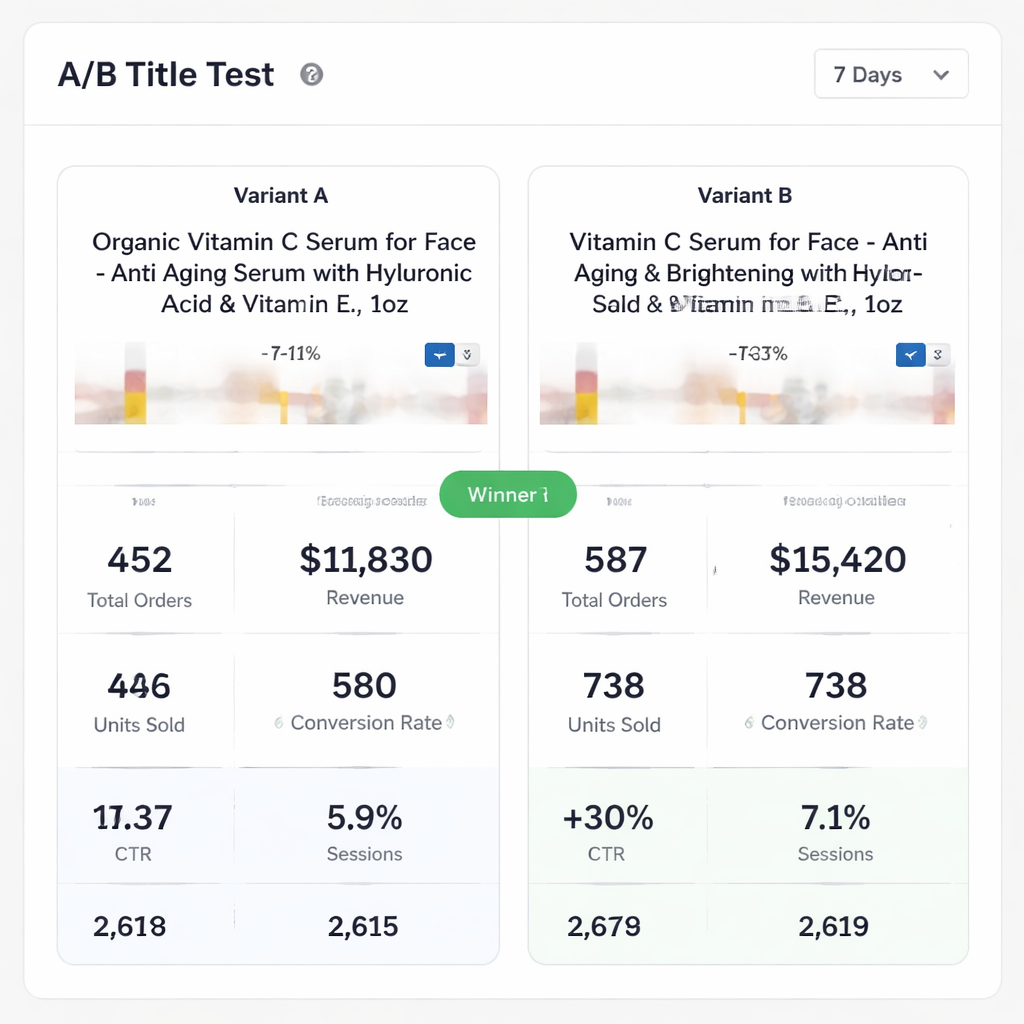
Task: Open the 7 Days time range dropdown
Action: [x=890, y=74]
